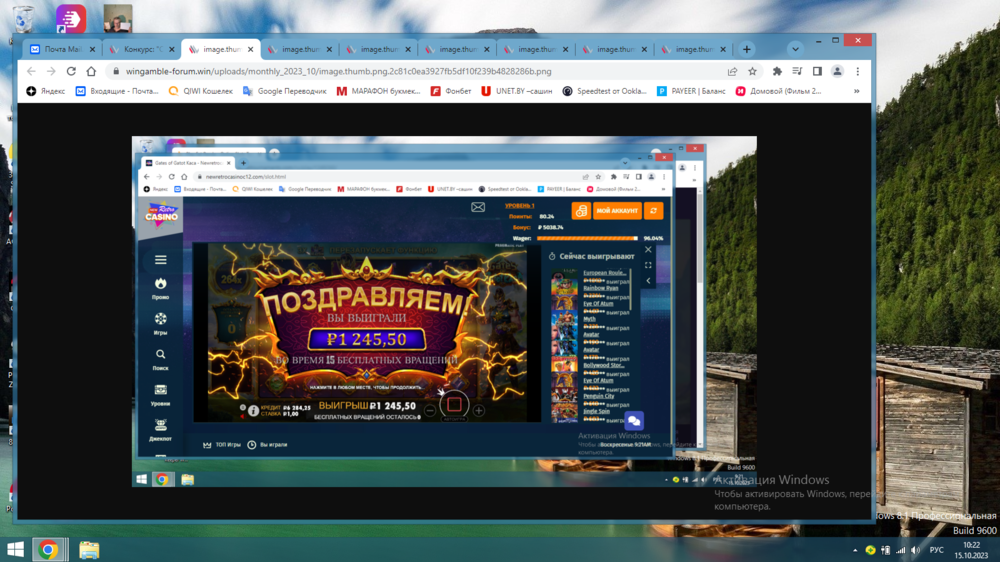Expand the tab search dropdown chevron
Image resolution: width=1000 pixels, height=562 pixels.
(795, 49)
